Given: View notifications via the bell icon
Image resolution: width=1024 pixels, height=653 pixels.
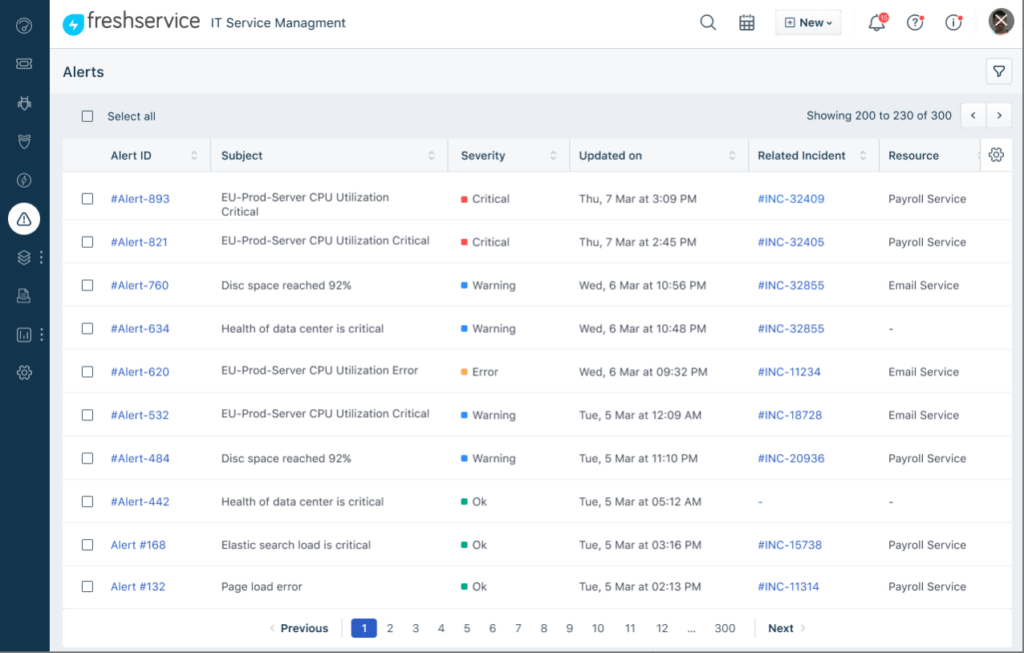Looking at the screenshot, I should tap(875, 22).
